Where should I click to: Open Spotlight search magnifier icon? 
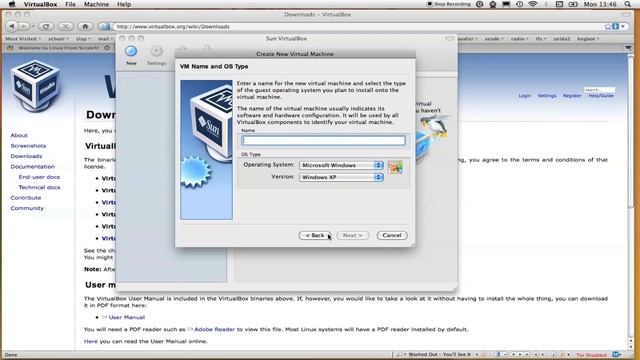tap(628, 4)
